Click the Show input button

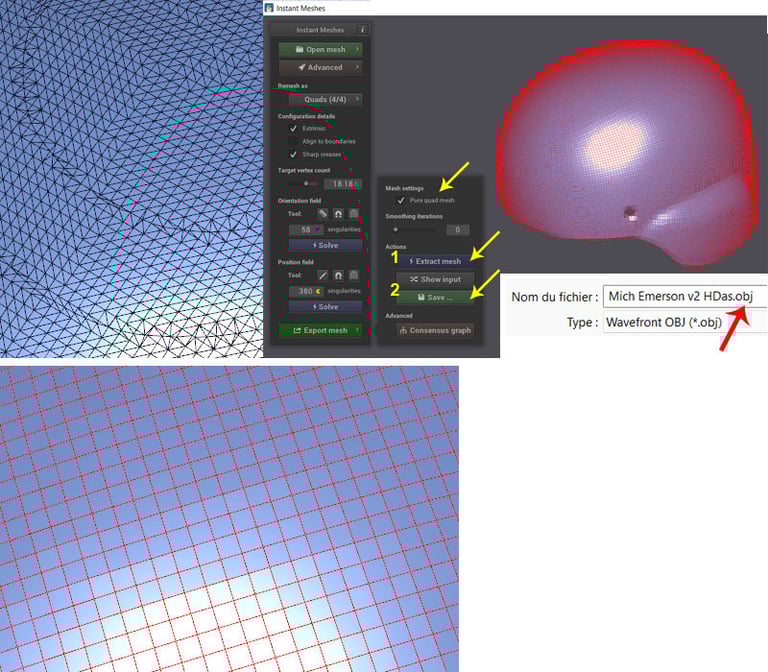click(x=435, y=279)
